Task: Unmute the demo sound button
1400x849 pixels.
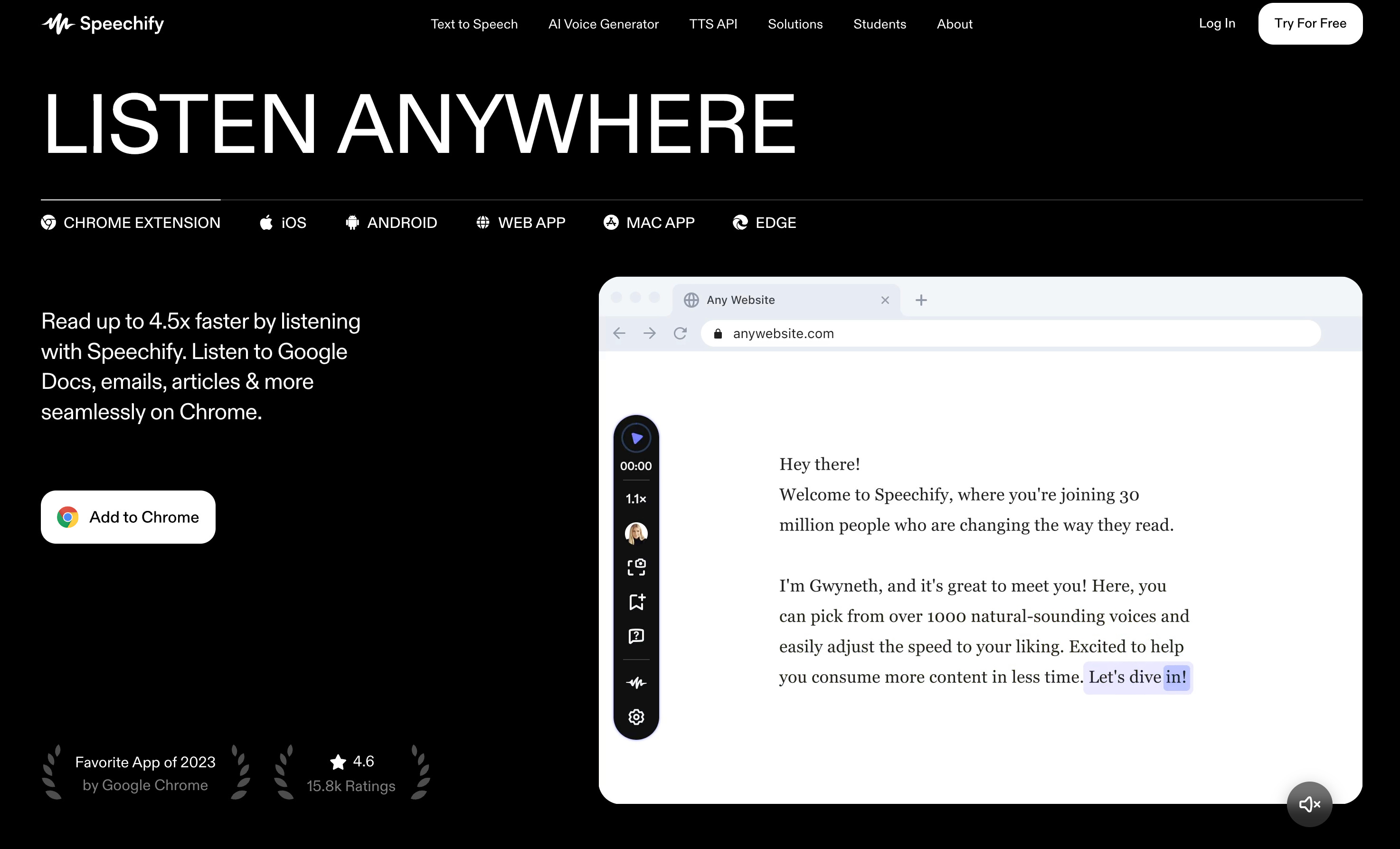Action: point(1309,804)
